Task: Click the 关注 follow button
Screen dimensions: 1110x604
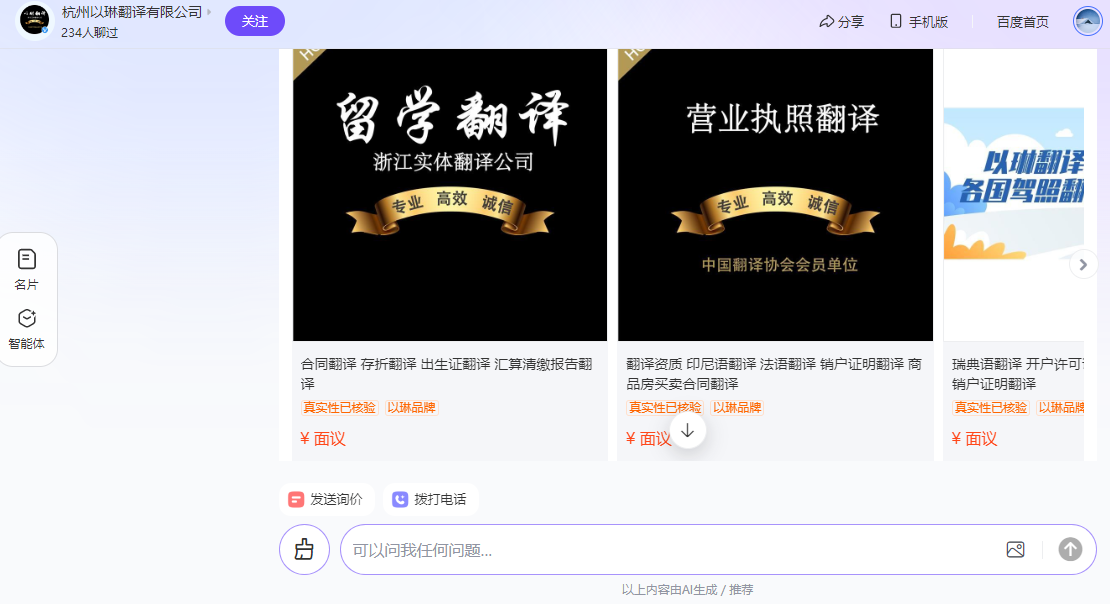Action: coord(255,20)
